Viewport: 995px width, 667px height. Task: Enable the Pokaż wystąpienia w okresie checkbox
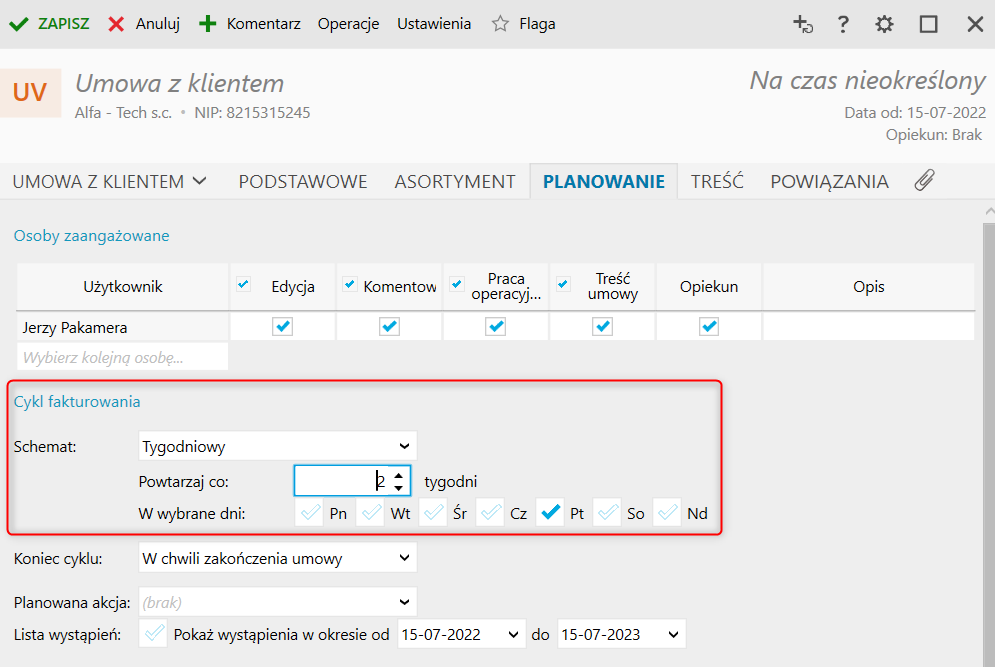[x=155, y=634]
